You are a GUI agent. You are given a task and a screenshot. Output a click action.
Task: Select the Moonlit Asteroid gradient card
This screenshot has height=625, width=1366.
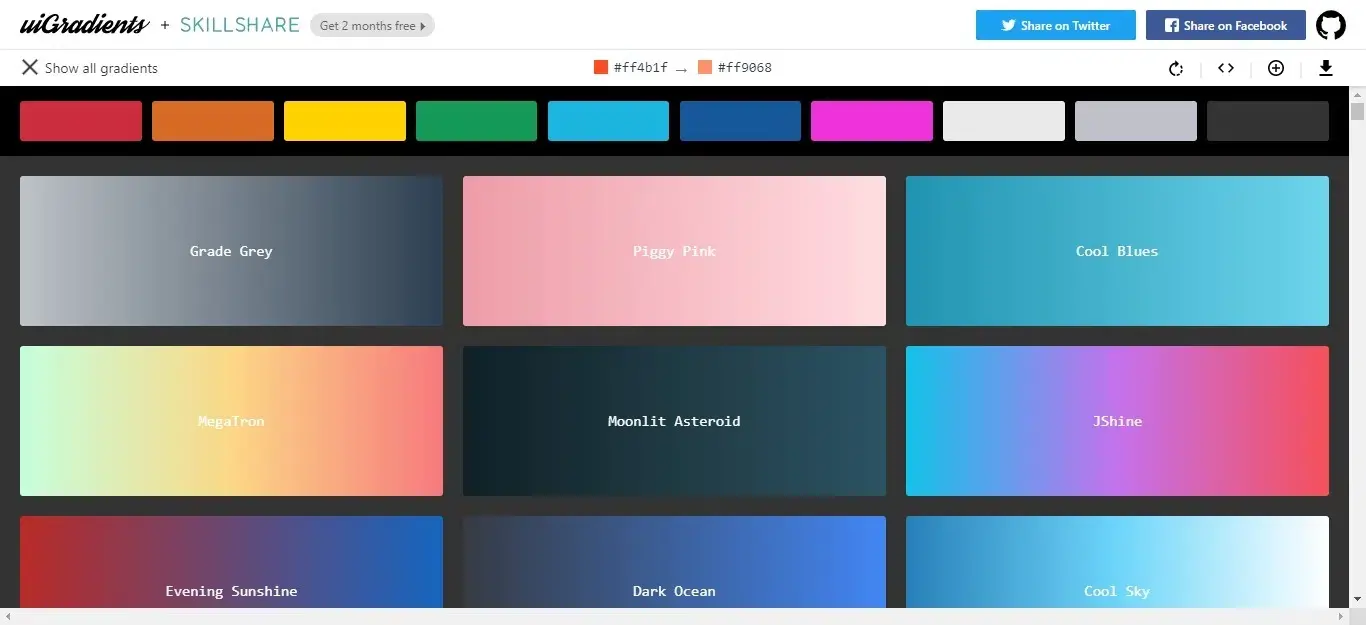click(674, 421)
